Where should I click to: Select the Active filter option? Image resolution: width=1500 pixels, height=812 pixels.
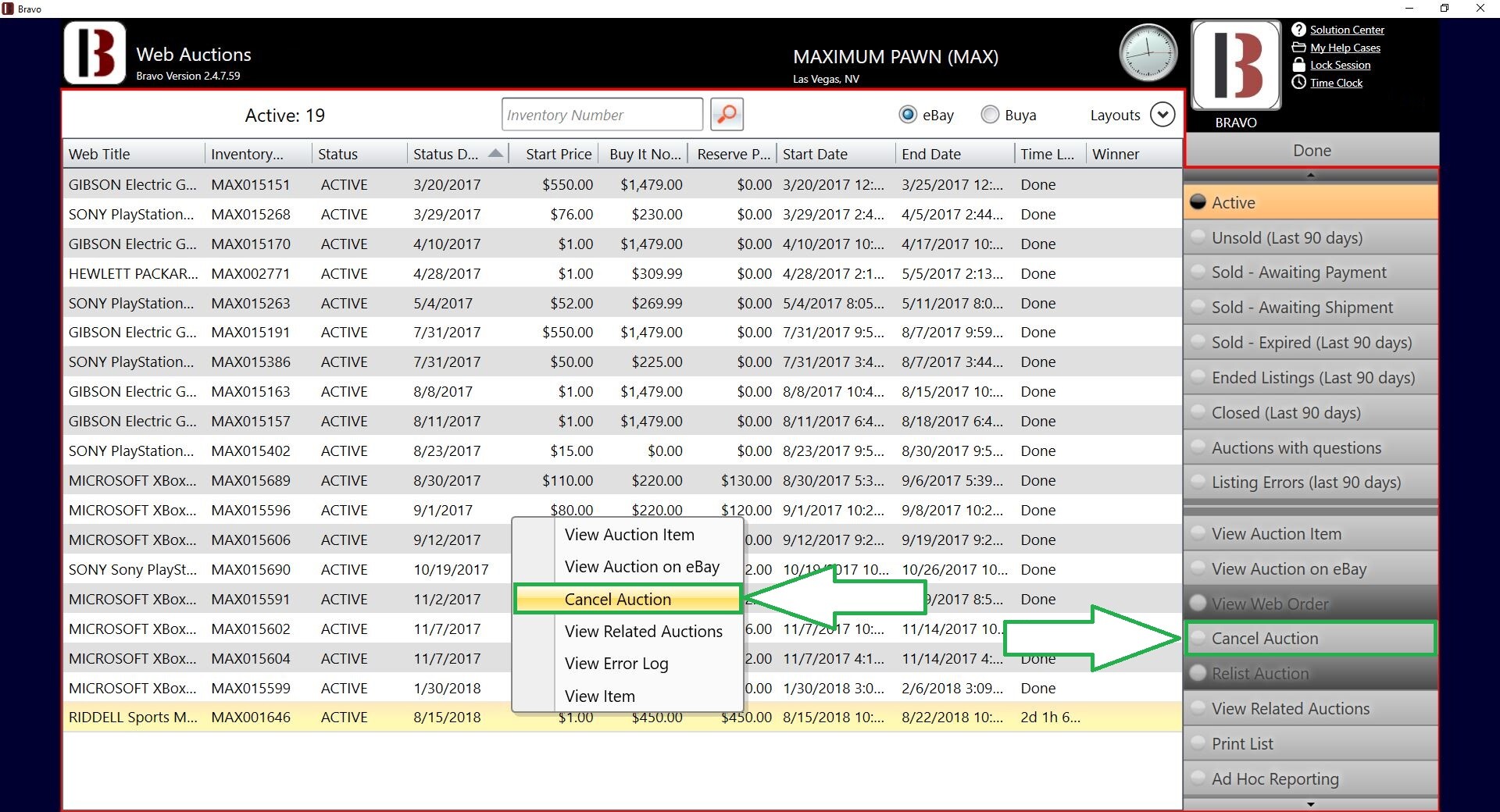1311,202
